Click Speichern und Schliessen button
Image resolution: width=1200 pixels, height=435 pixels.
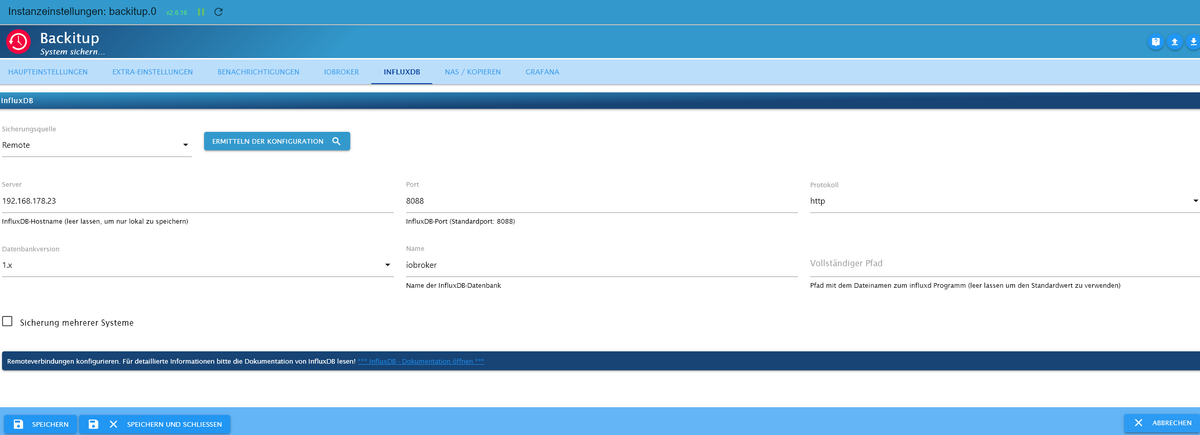click(x=155, y=424)
